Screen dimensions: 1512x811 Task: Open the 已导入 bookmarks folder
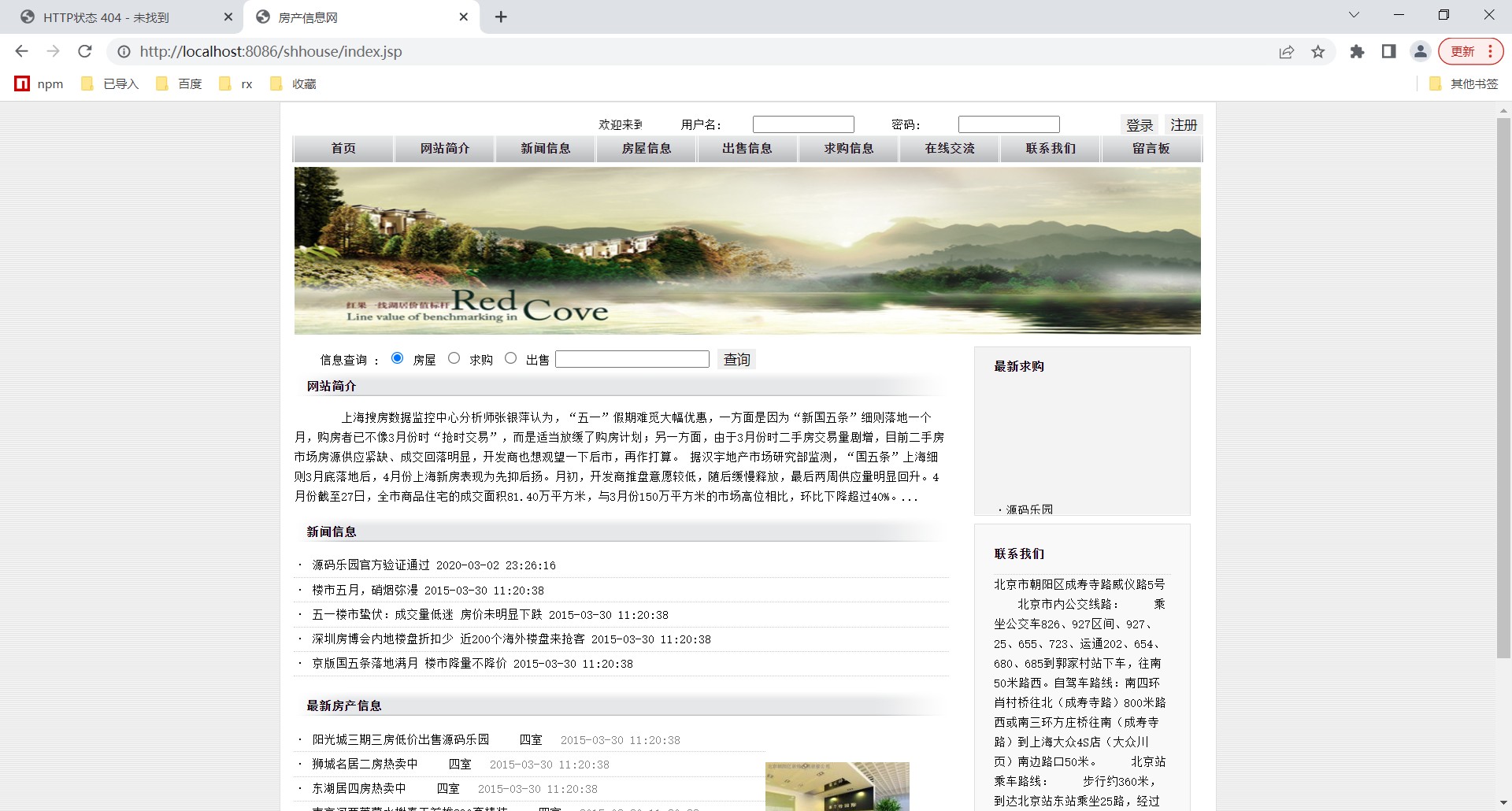click(x=110, y=83)
